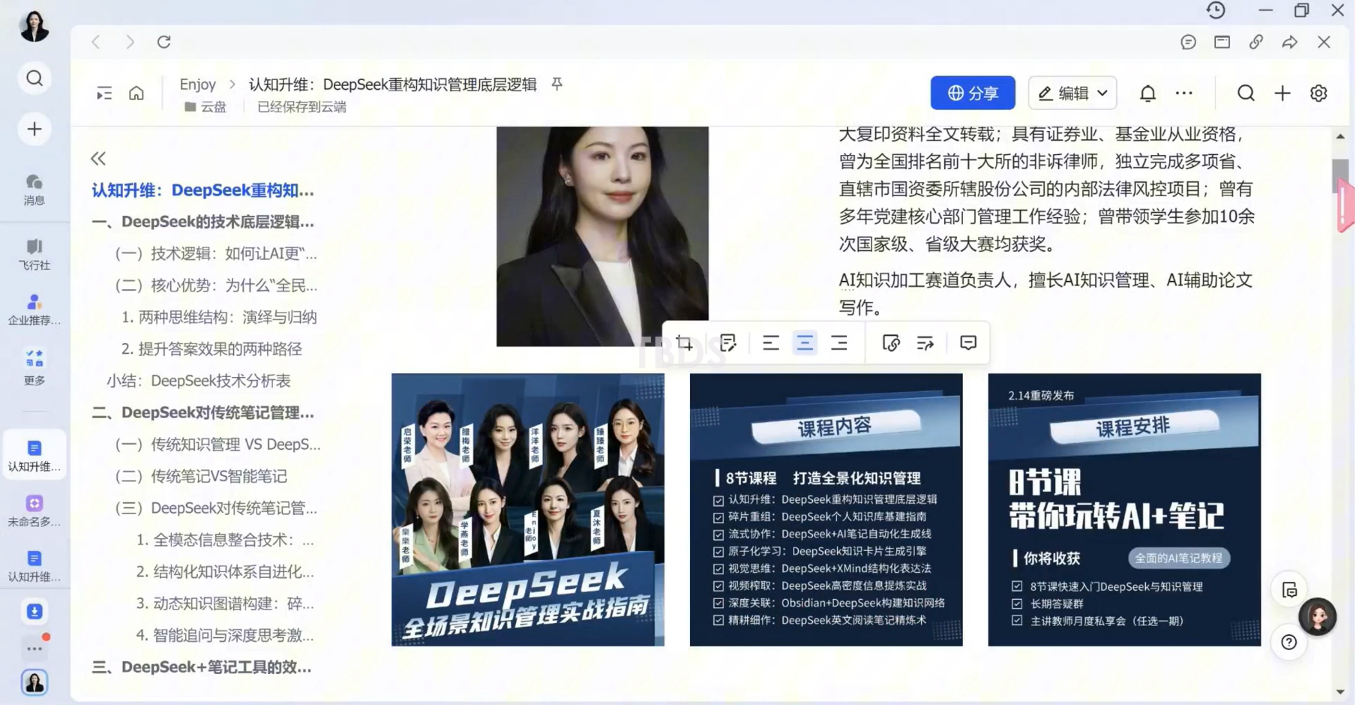Toggle the outline sidebar menu icon
1355x705 pixels.
click(104, 93)
